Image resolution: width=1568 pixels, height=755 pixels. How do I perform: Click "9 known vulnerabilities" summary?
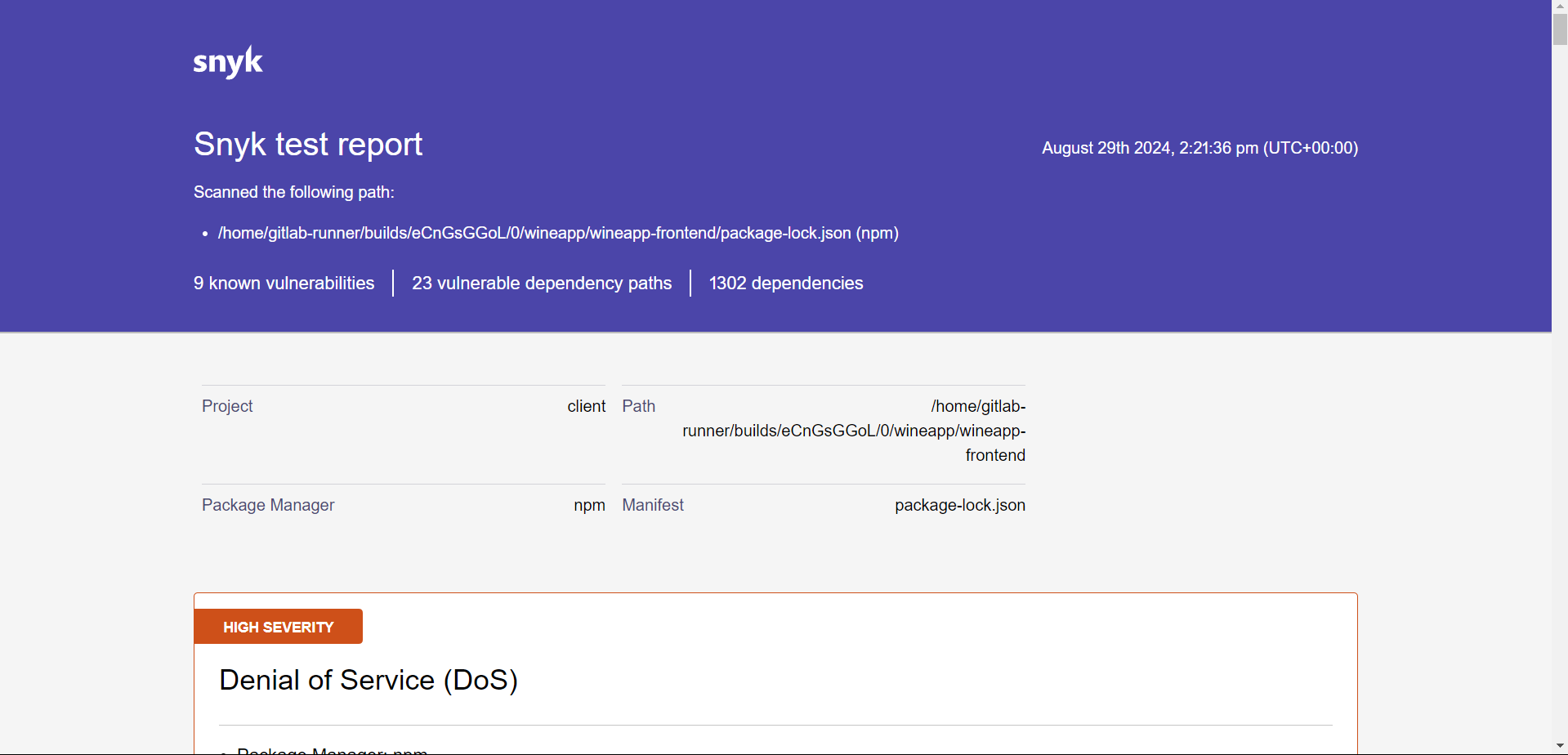pos(284,284)
